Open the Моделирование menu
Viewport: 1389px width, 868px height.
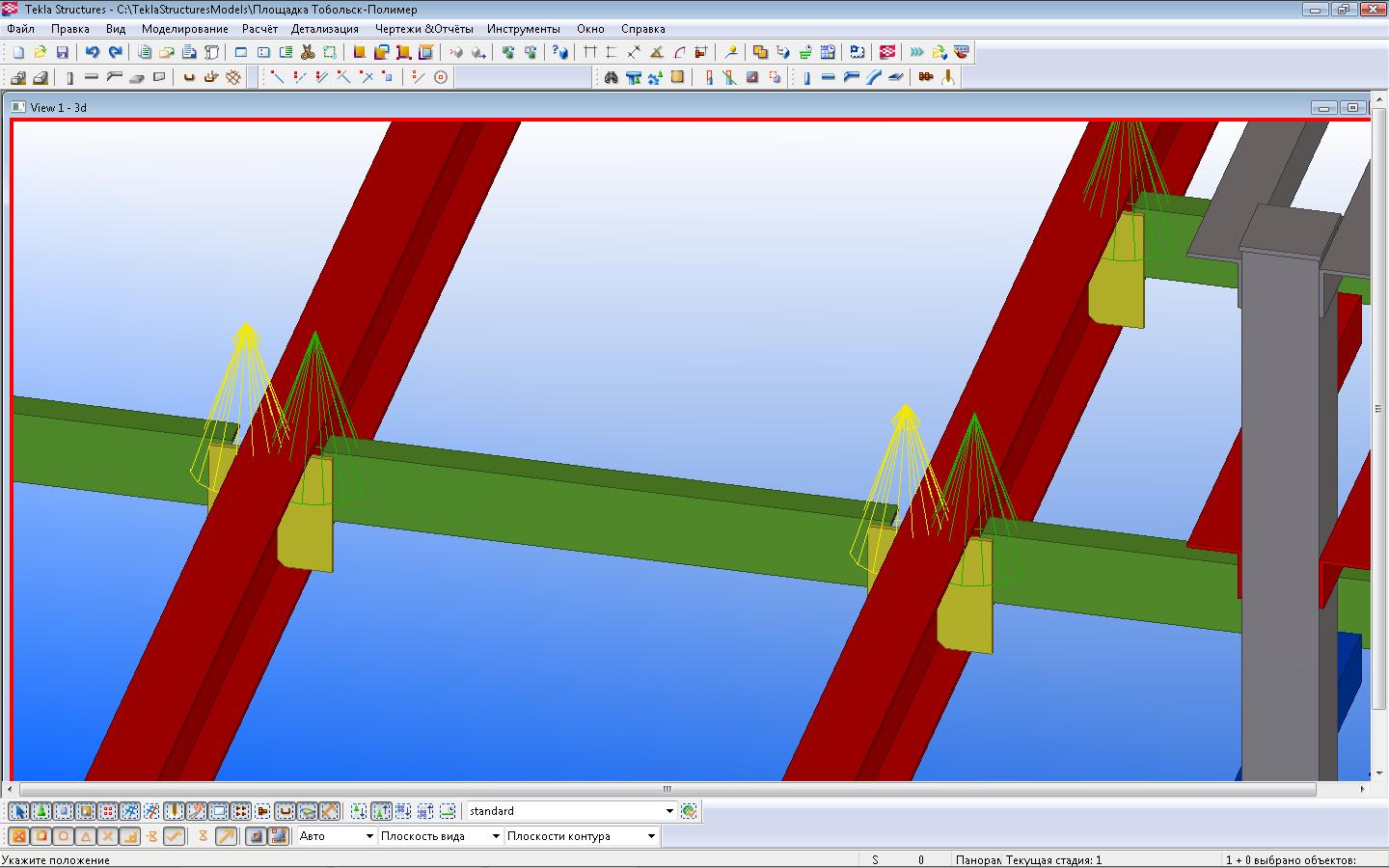184,29
